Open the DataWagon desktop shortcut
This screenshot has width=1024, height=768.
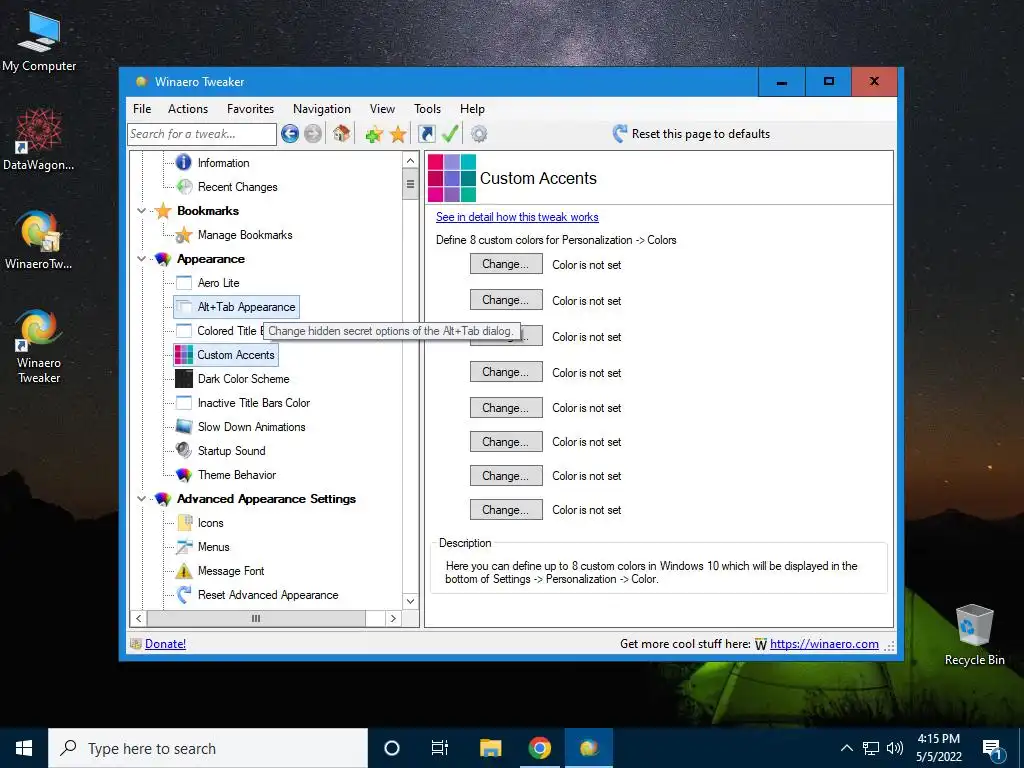point(39,139)
